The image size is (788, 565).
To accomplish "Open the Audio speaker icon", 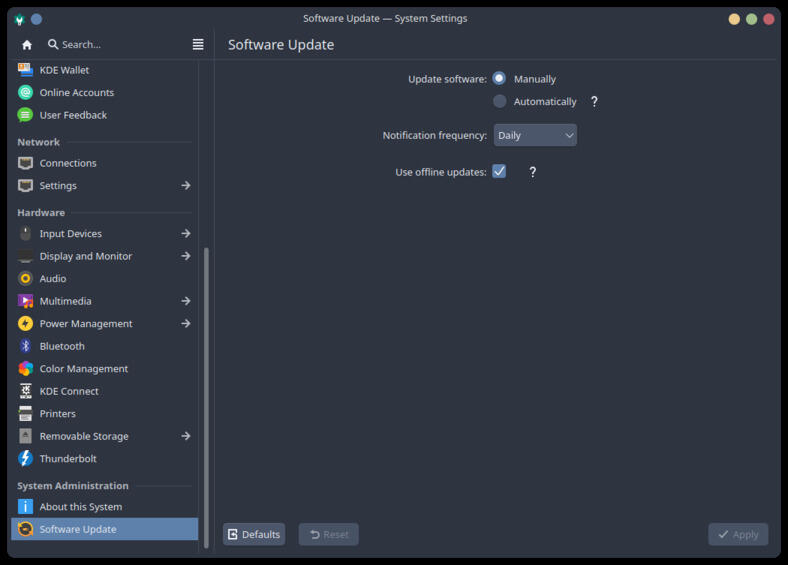I will coord(25,278).
